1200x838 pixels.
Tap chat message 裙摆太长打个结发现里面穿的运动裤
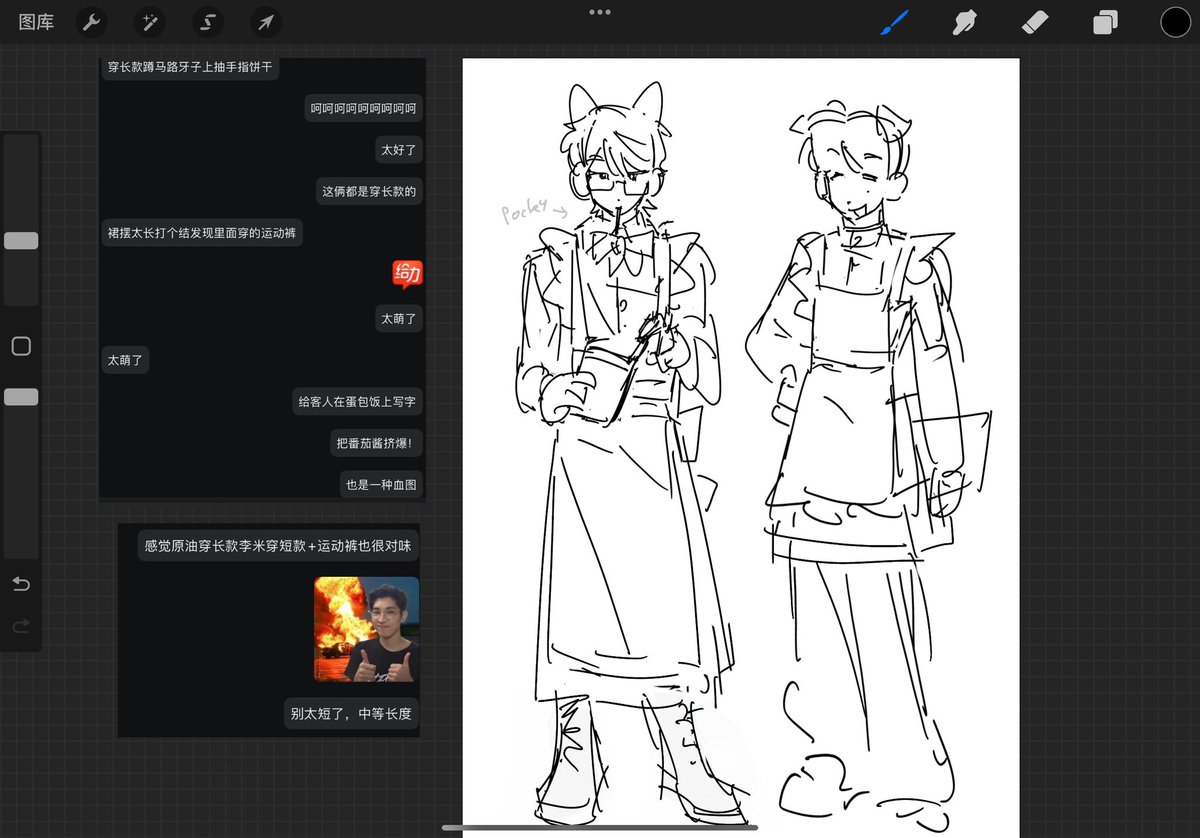pyautogui.click(x=204, y=233)
